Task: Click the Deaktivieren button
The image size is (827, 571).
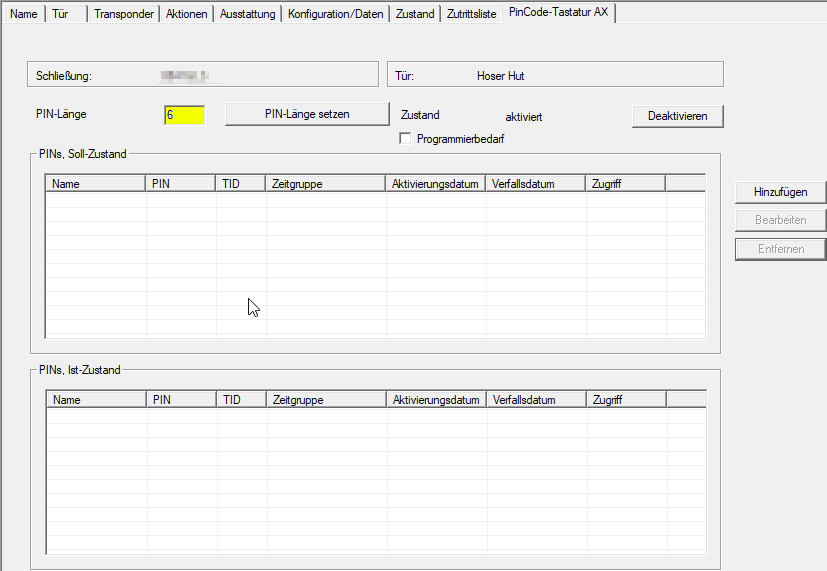Action: click(x=677, y=116)
